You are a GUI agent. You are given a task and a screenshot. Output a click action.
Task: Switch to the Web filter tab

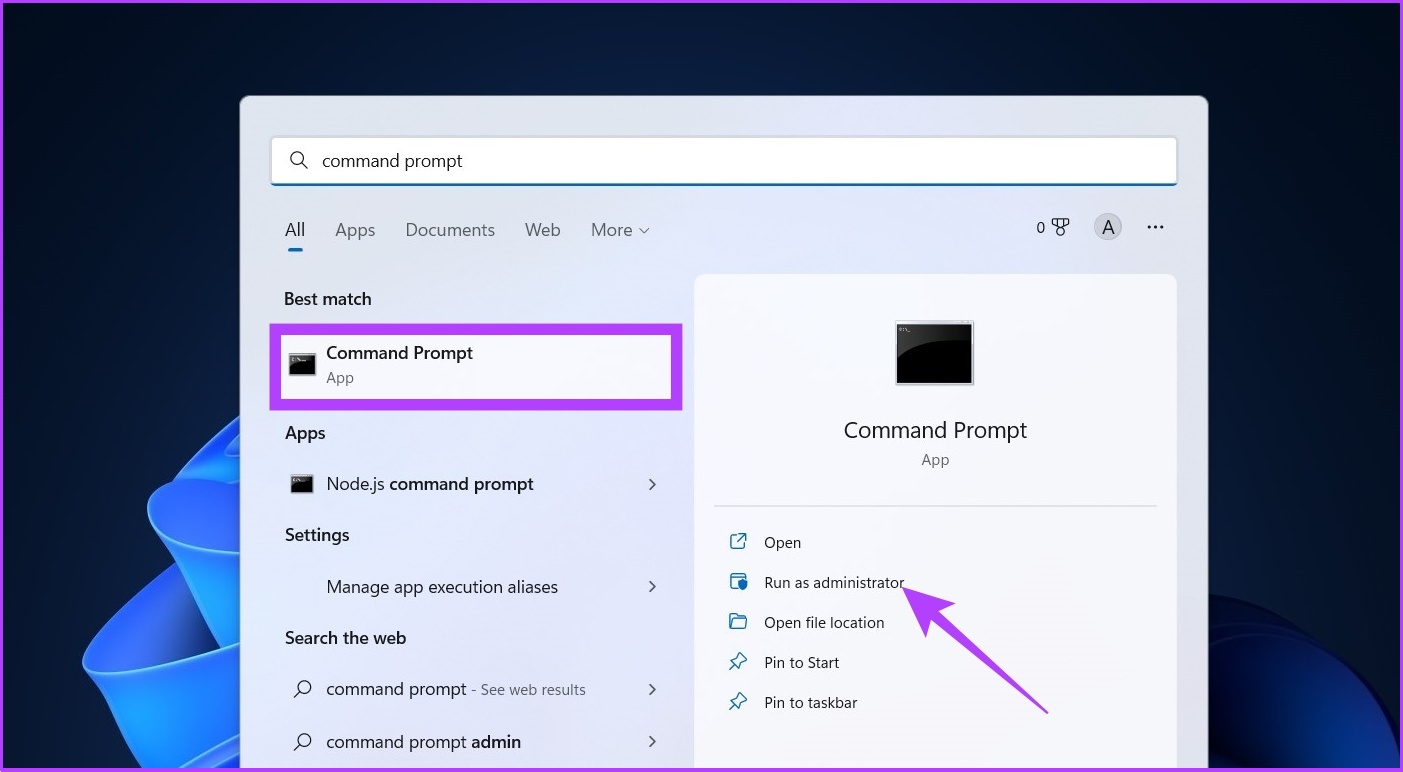[543, 230]
